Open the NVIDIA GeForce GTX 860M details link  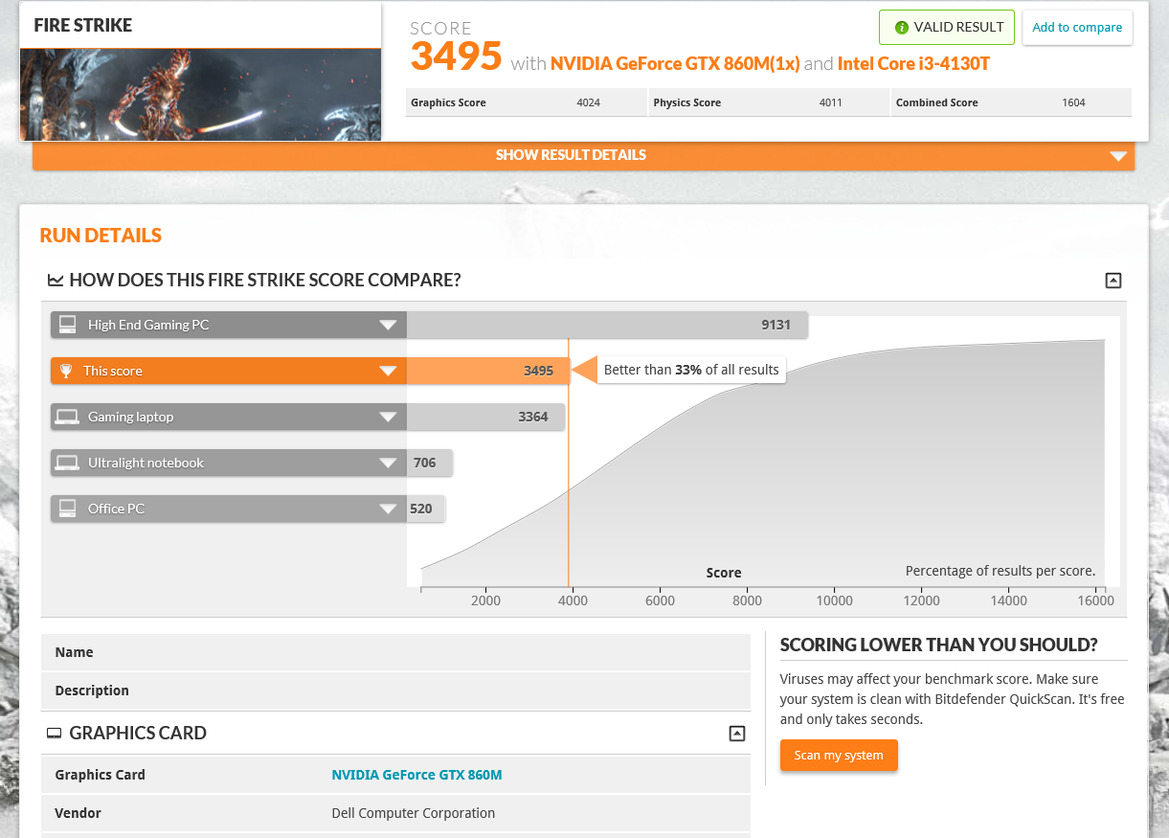tap(417, 775)
